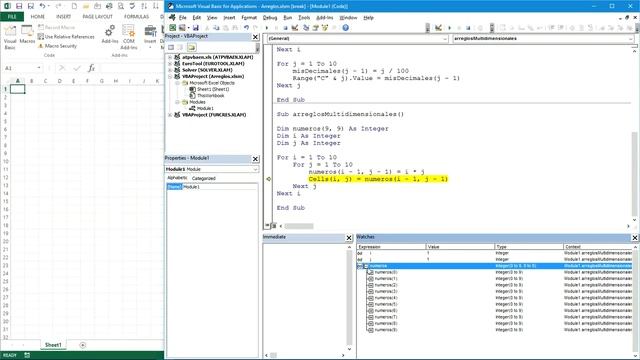The height and width of the screenshot is (360, 640).
Task: Click Add-Ins gear icon in Excel ribbon
Action: tap(110, 34)
